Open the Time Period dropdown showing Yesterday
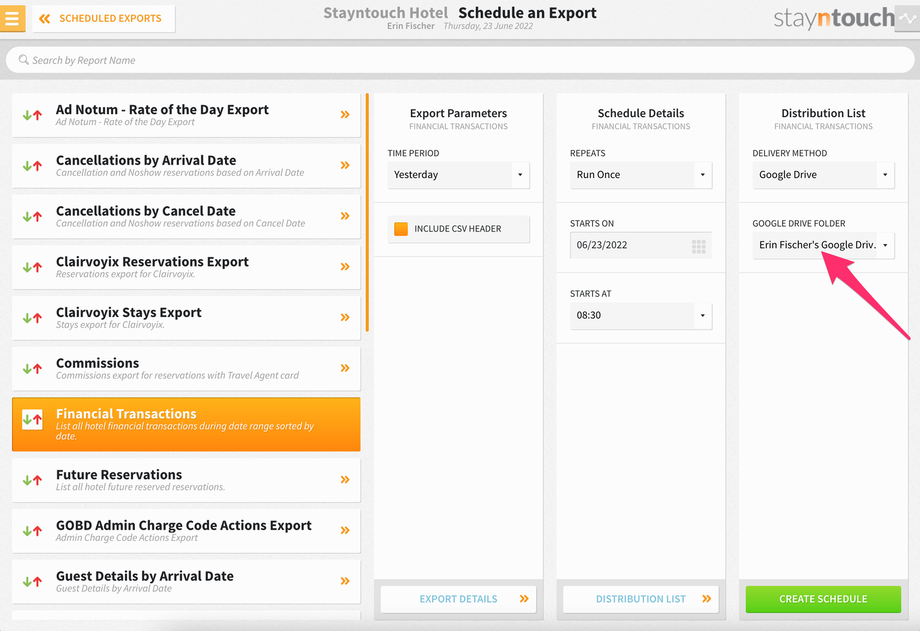This screenshot has width=920, height=631. pyautogui.click(x=458, y=175)
